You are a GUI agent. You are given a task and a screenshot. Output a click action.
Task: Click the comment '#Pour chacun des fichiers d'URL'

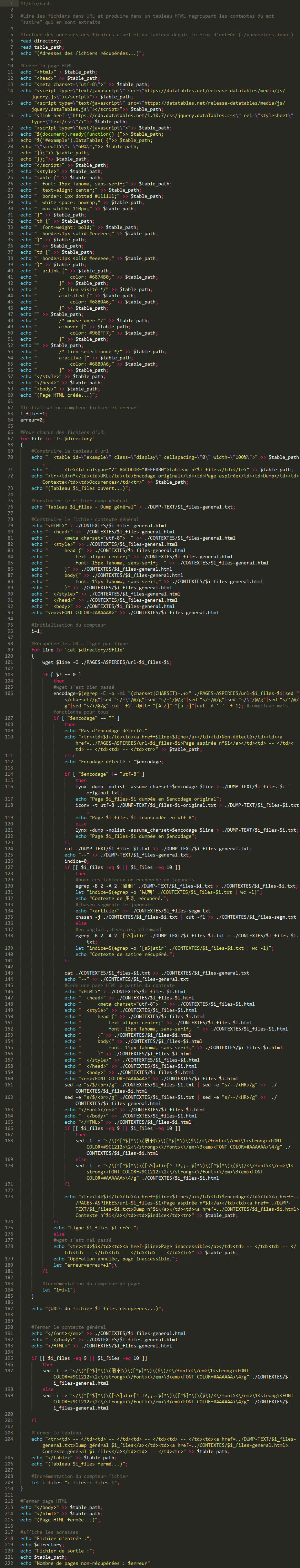point(63,432)
